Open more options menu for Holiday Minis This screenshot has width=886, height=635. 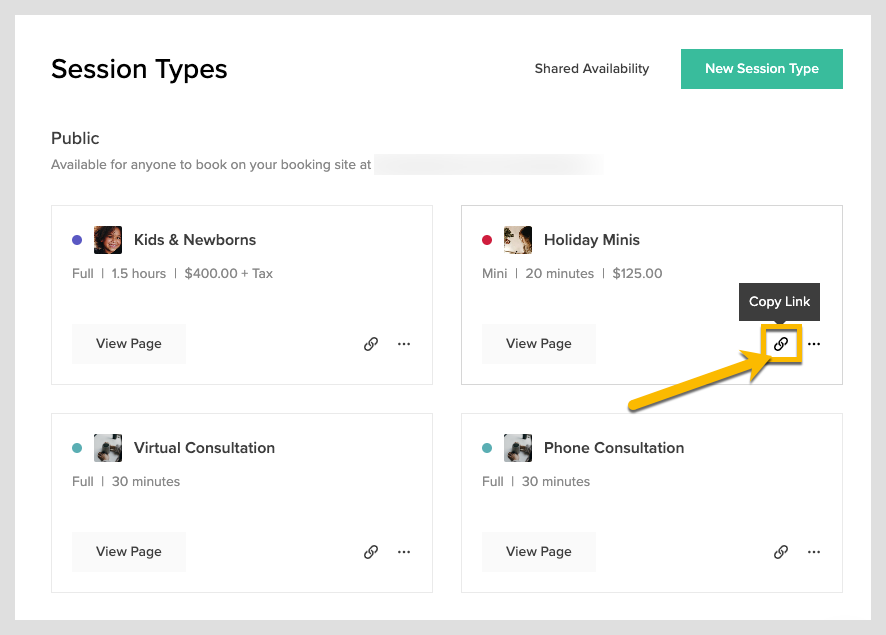coord(814,344)
